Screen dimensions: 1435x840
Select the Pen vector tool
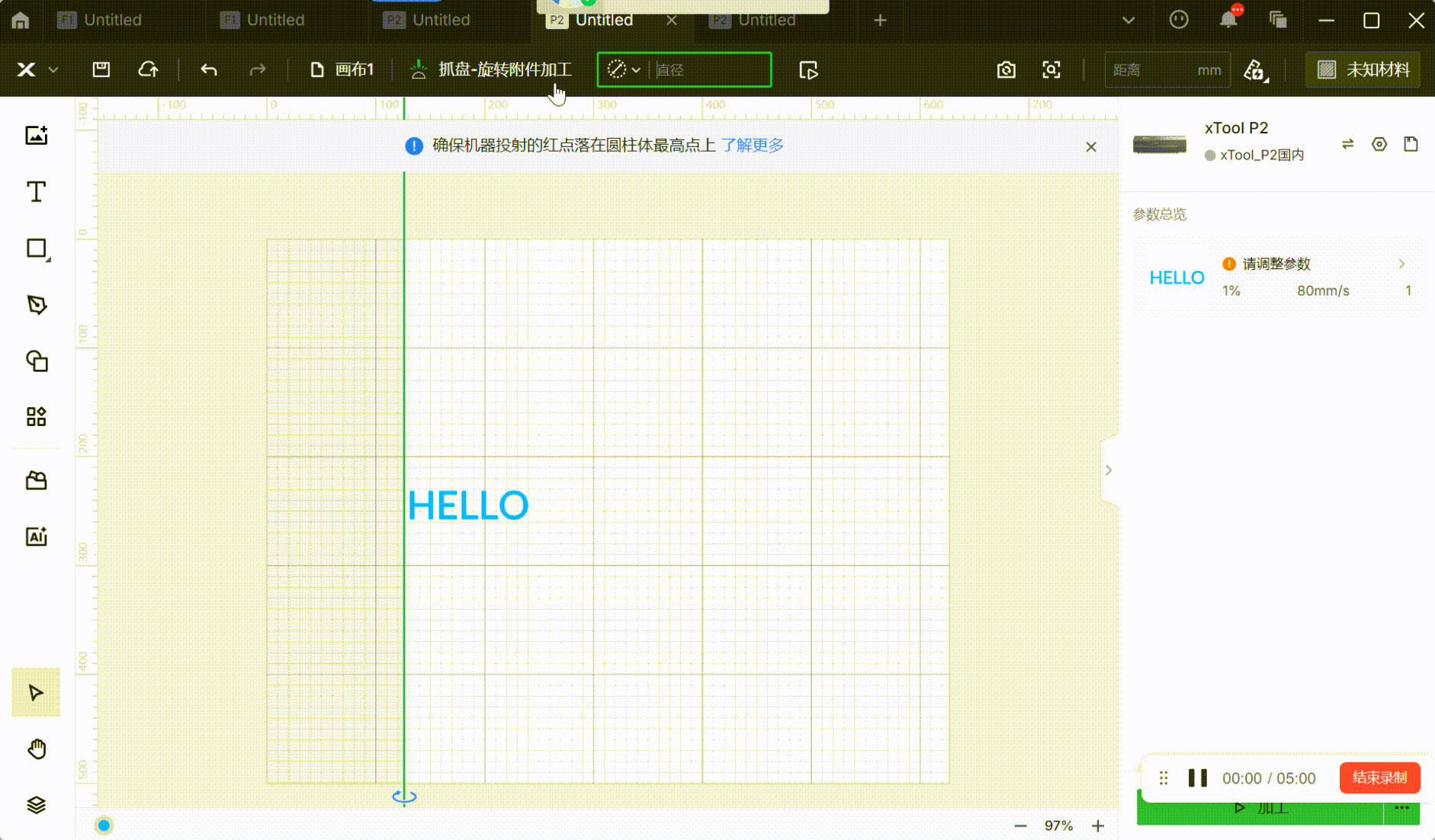(37, 305)
